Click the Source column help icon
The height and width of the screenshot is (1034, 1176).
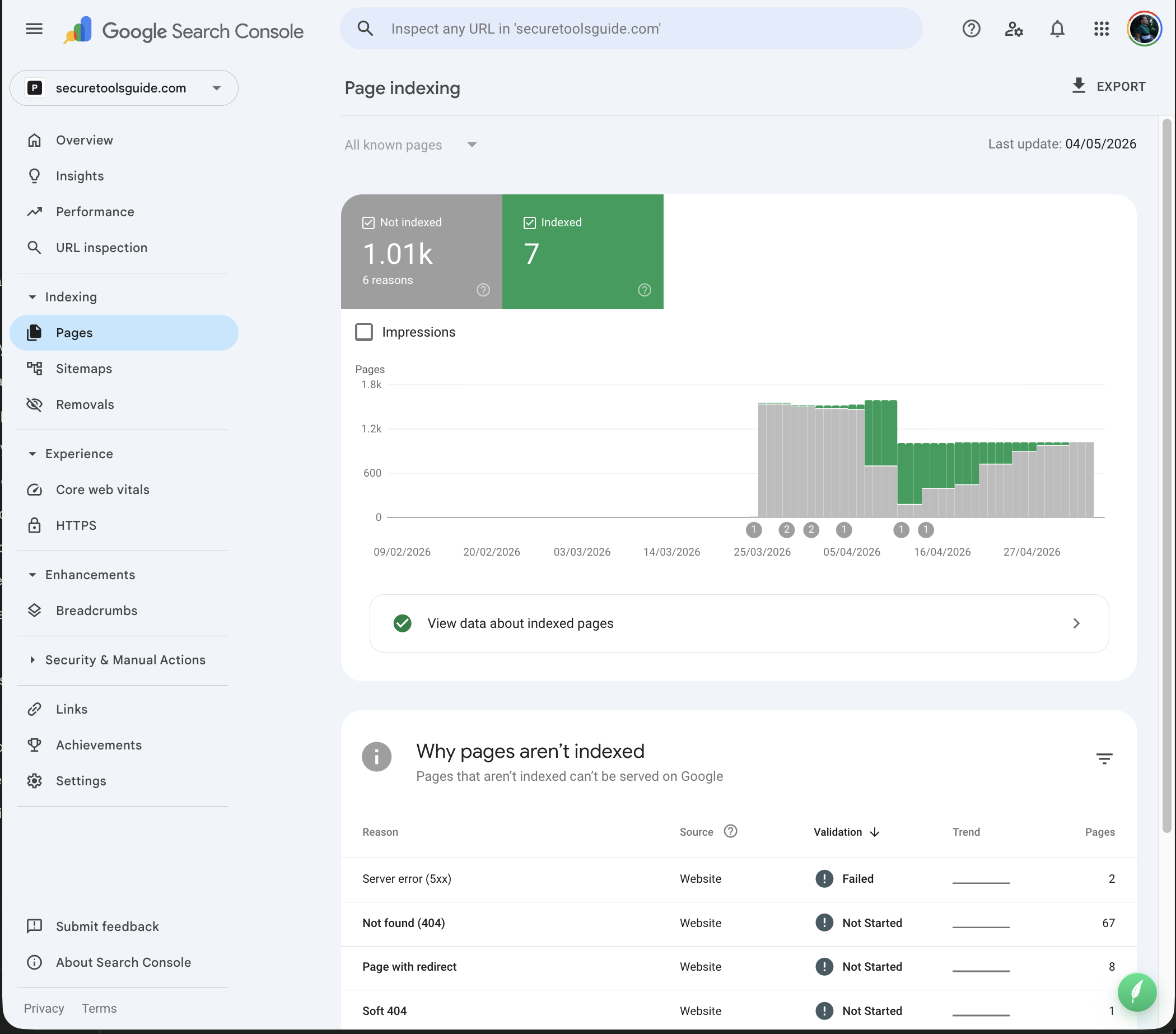tap(730, 831)
